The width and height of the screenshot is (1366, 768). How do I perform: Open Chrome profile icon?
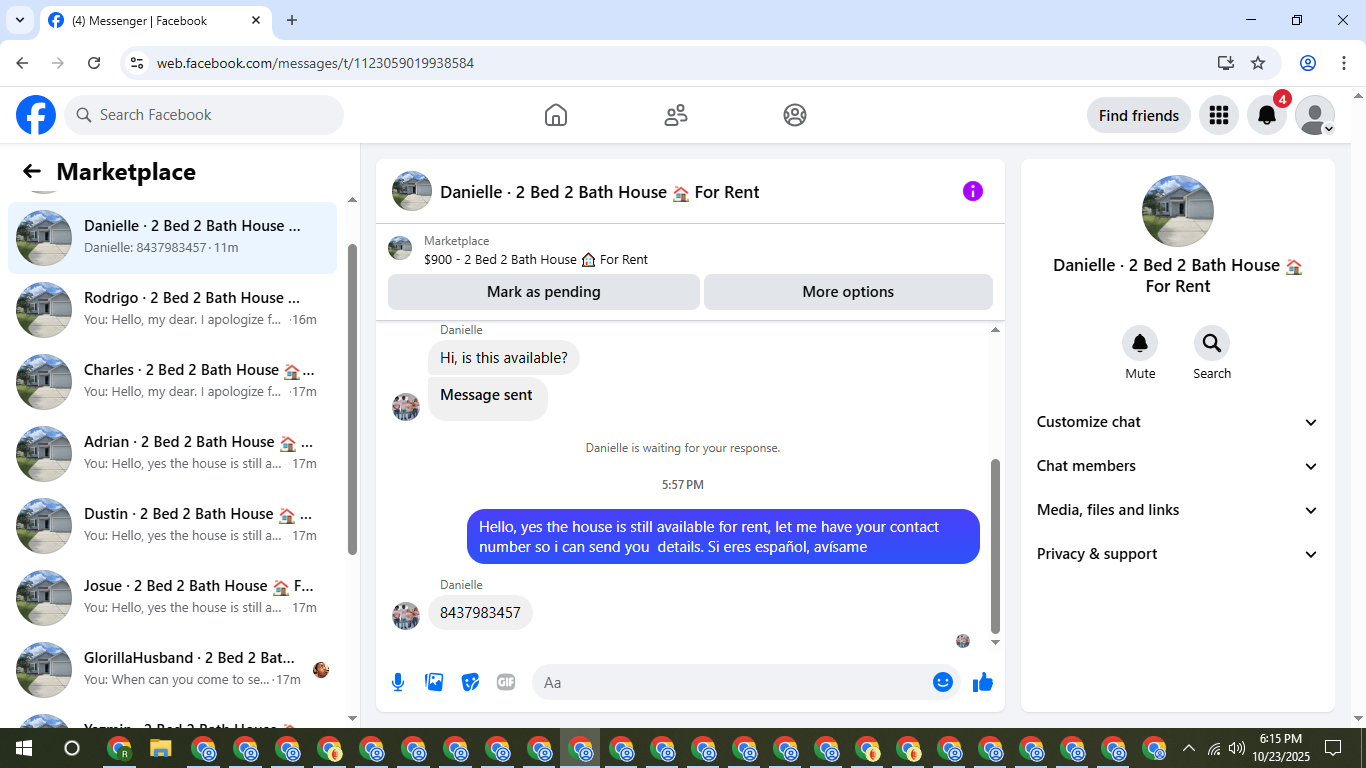pyautogui.click(x=1308, y=63)
